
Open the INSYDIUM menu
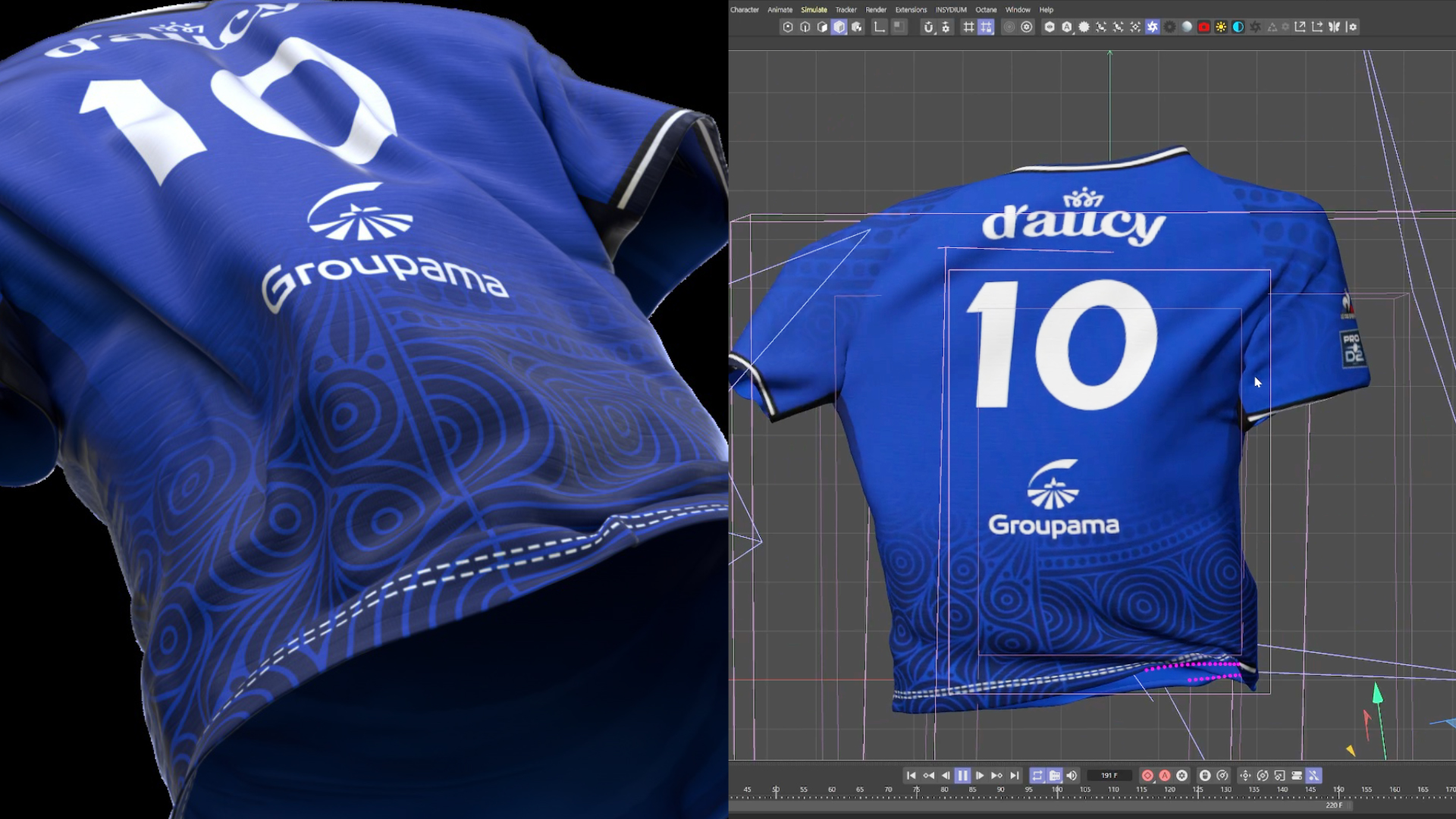tap(950, 10)
